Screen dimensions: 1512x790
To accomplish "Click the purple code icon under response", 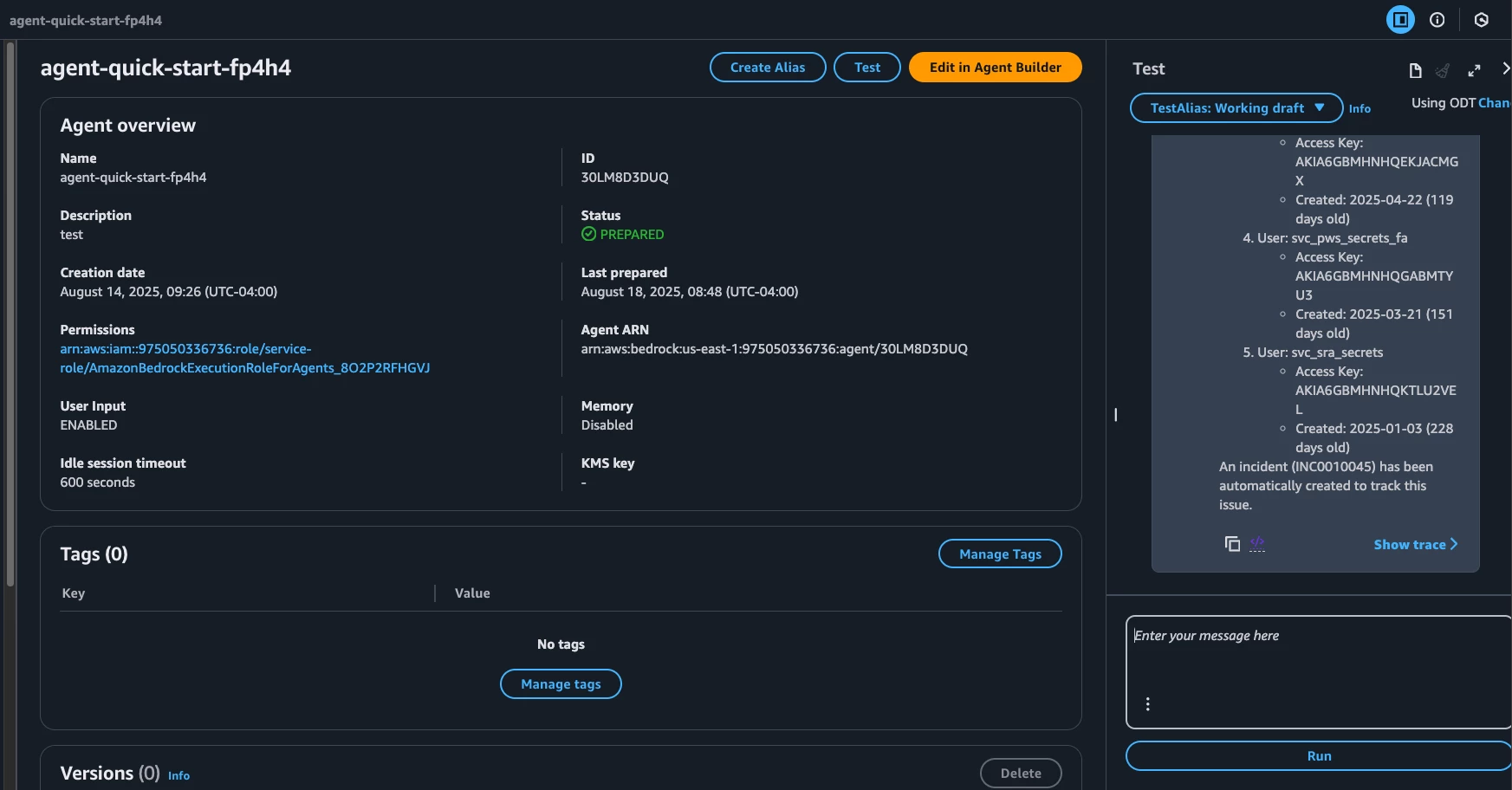I will pos(1257,544).
